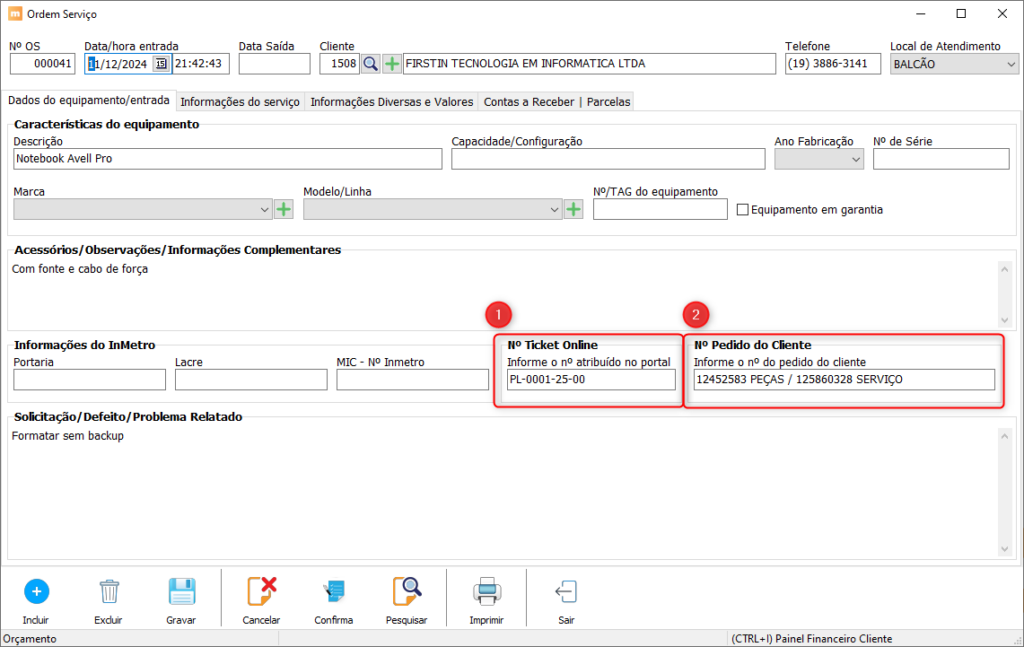Open the Contas a Receber | Parcelas tab
Image resolution: width=1024 pixels, height=647 pixels.
557,102
